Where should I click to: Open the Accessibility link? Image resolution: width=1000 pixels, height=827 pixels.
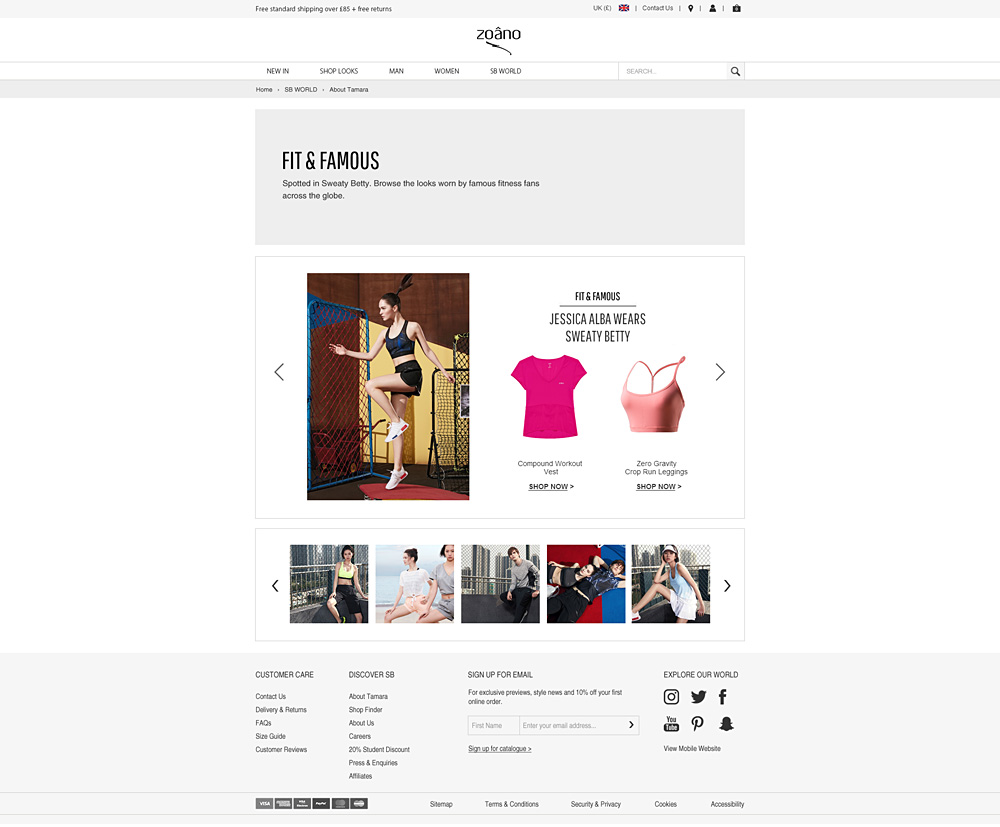point(727,804)
